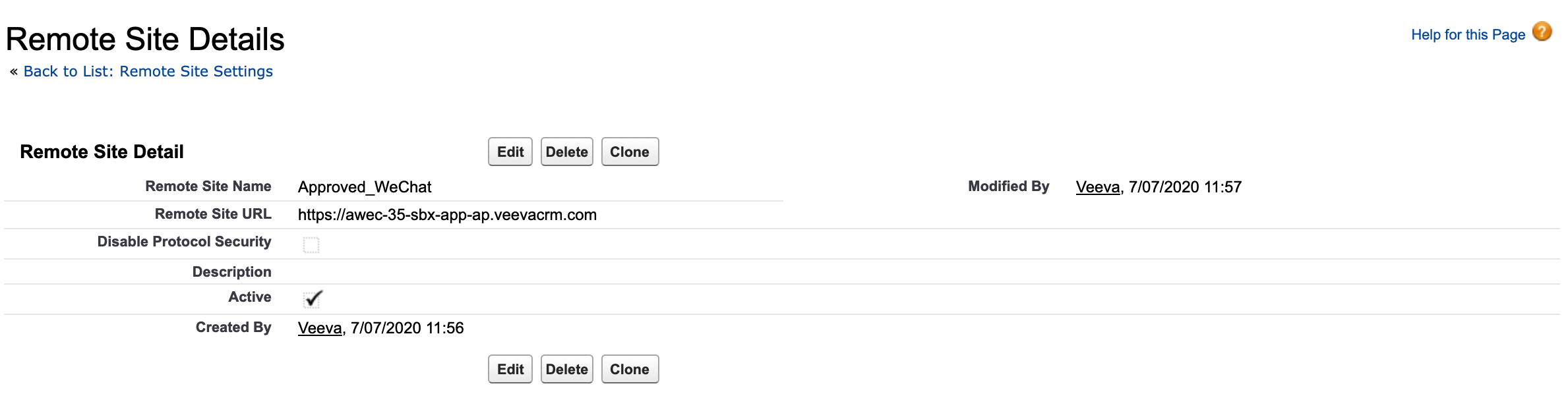Click the veevacrm.com Remote Site URL value

tap(447, 215)
